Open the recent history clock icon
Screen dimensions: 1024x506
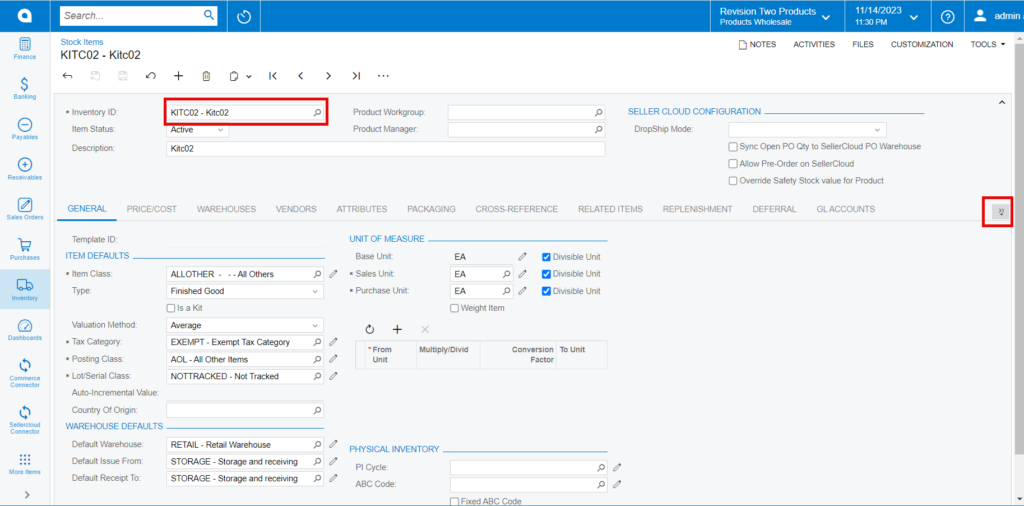click(x=244, y=16)
